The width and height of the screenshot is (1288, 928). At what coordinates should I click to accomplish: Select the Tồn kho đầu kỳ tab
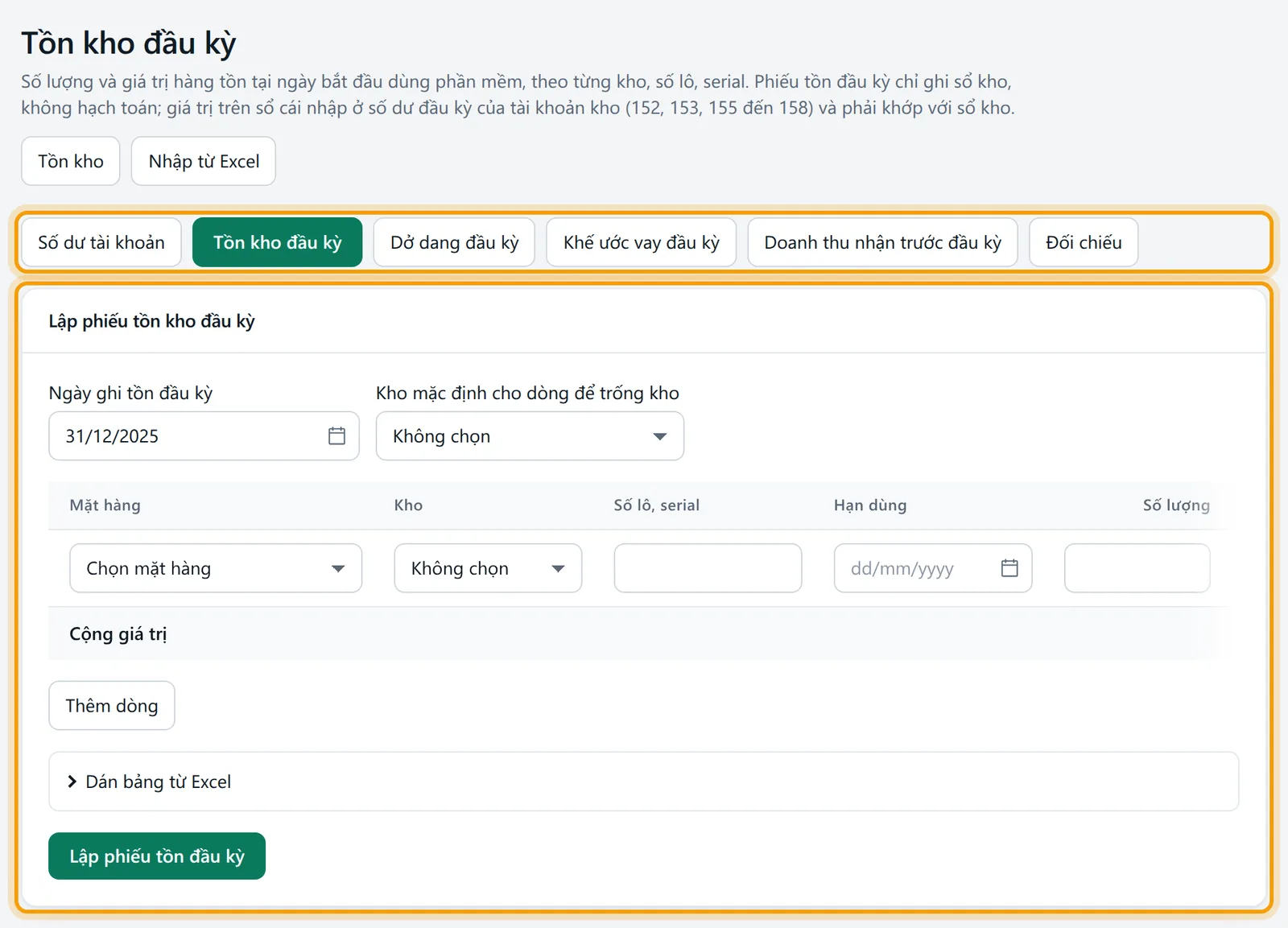tap(277, 242)
